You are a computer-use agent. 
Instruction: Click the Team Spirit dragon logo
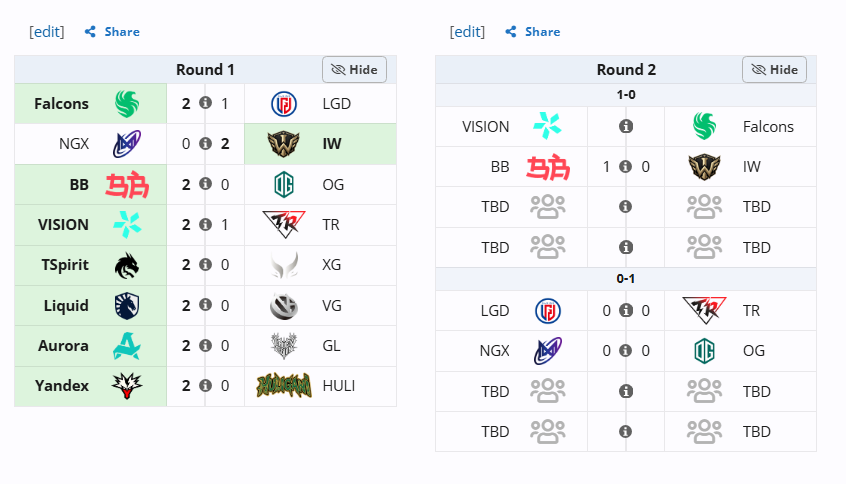(127, 265)
